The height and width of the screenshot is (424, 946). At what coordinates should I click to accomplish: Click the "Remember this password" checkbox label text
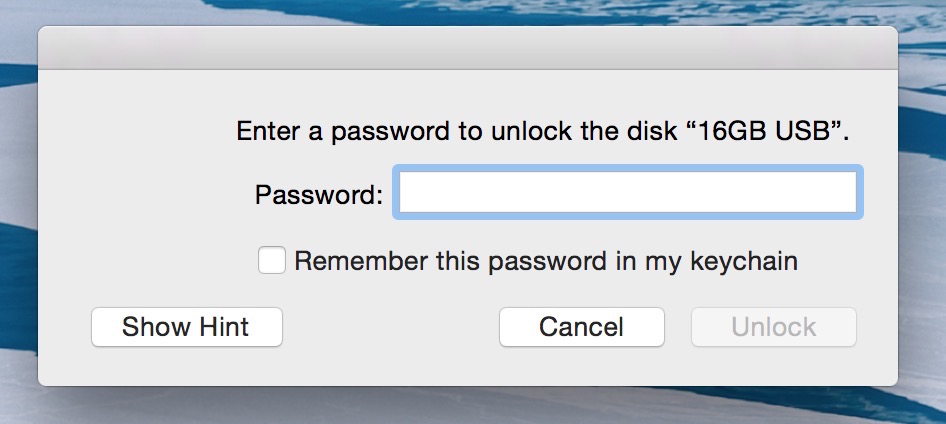[x=545, y=261]
